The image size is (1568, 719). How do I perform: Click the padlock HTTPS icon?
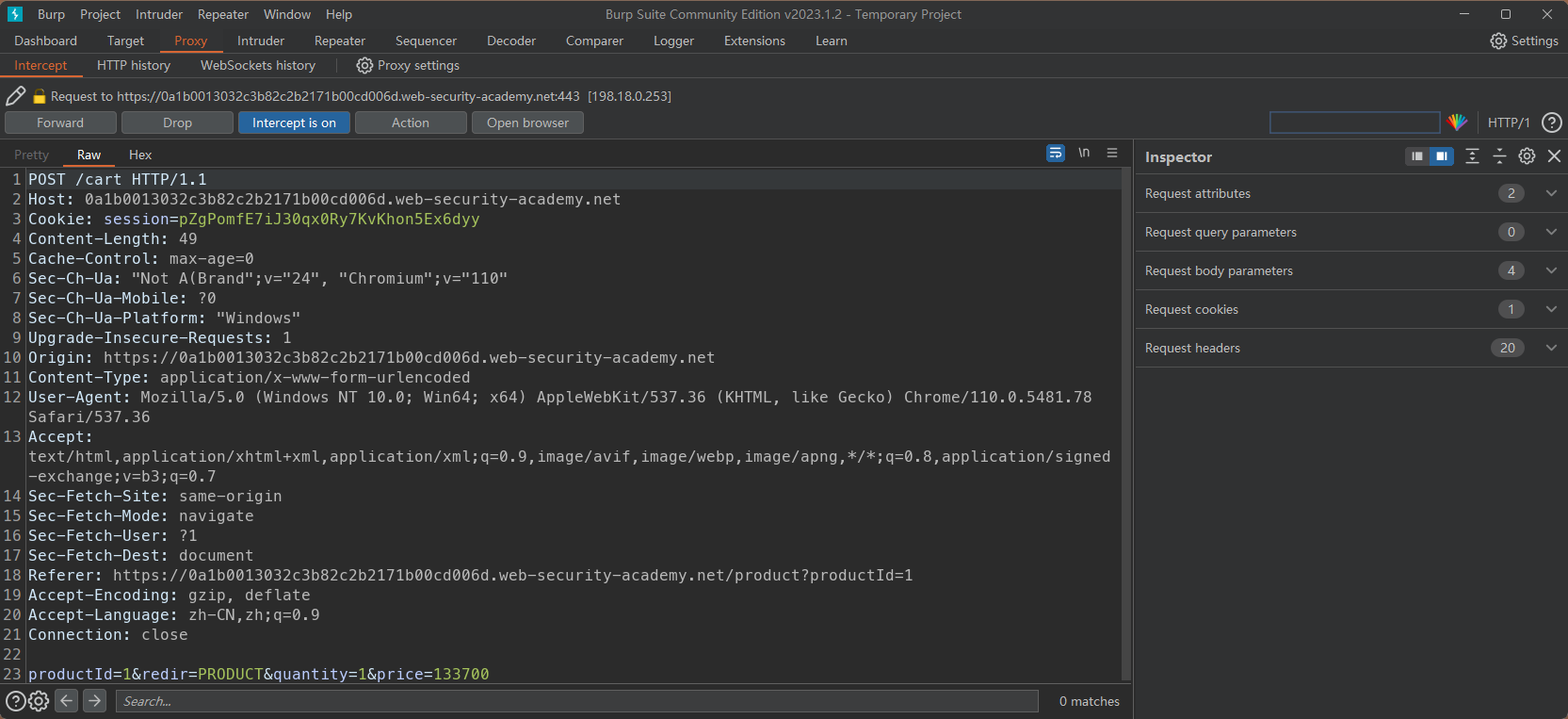(x=40, y=96)
